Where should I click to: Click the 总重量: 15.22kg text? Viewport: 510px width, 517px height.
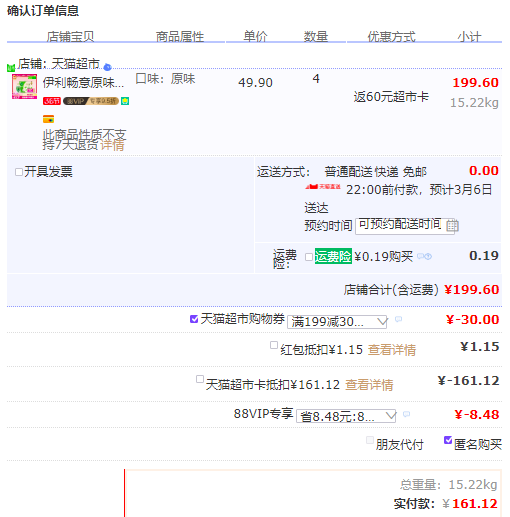click(449, 485)
